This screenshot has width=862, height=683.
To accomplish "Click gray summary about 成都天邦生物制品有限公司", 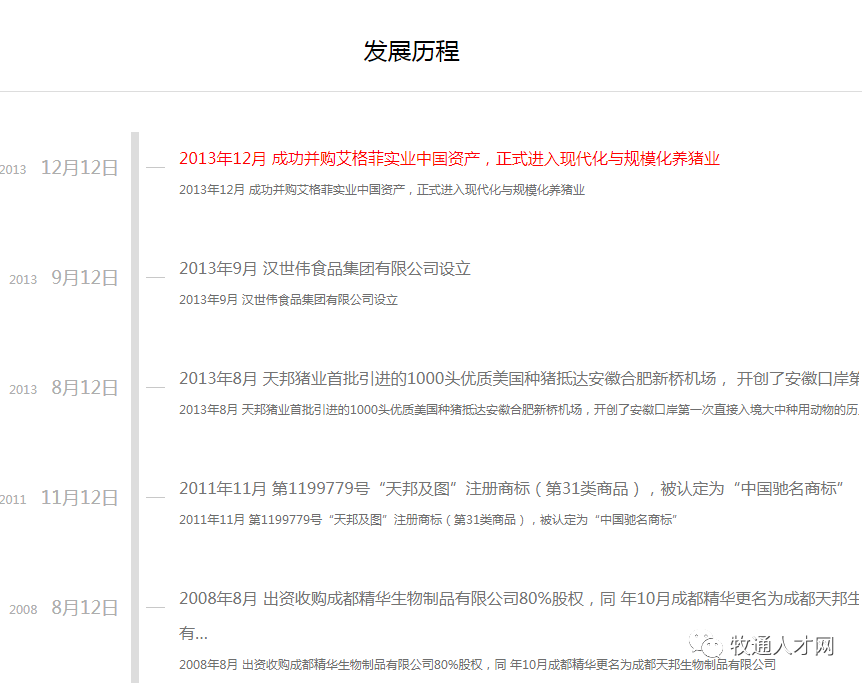I will (x=478, y=664).
